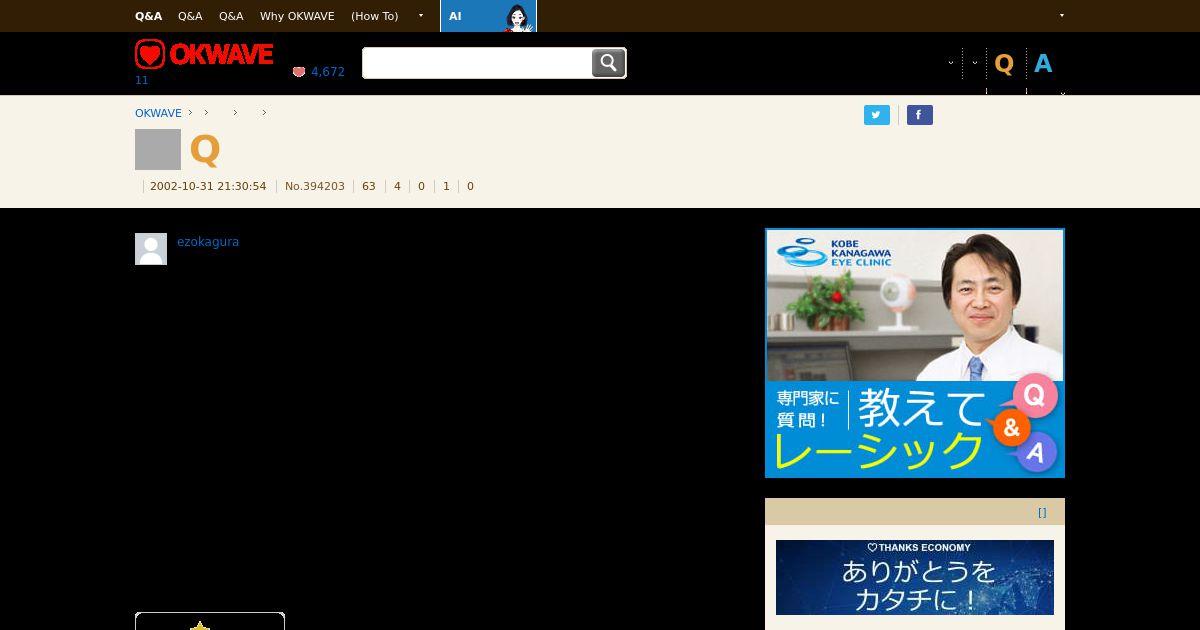Image resolution: width=1200 pixels, height=630 pixels.
Task: Select the question number No.394203
Action: (315, 186)
